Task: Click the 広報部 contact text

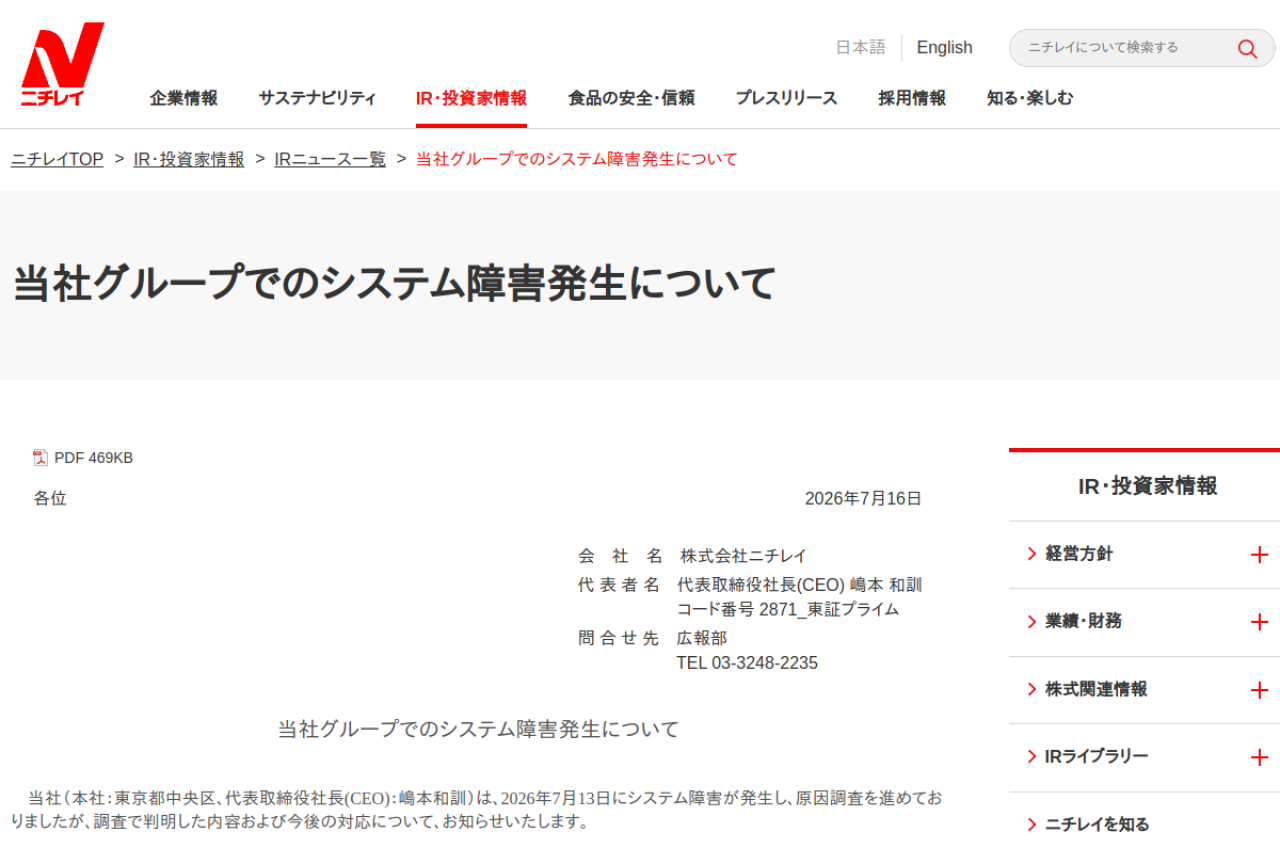Action: 702,638
